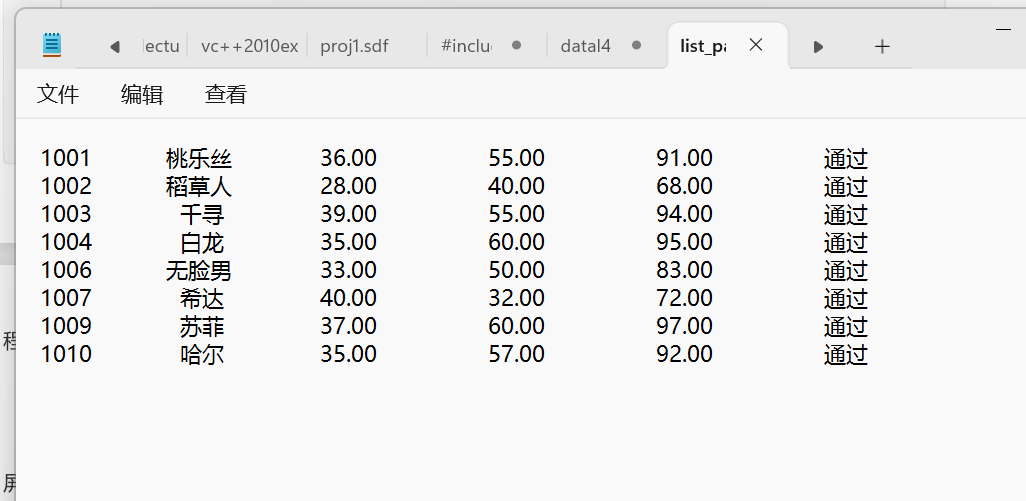Add a new tab with plus button
The image size is (1026, 501).
click(881, 46)
